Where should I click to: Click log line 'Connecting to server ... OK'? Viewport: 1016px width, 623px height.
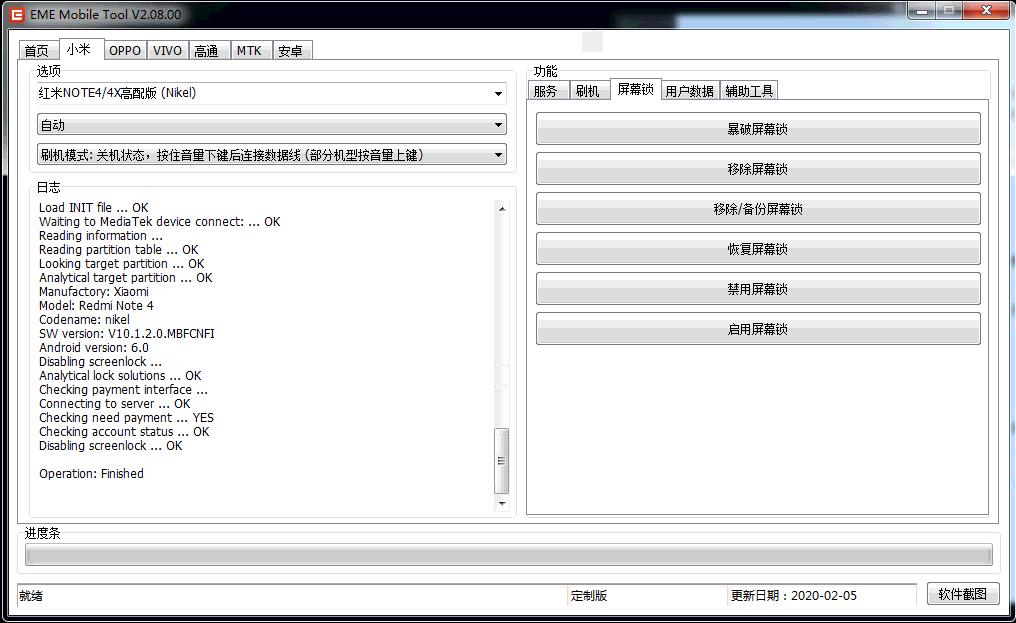[x=115, y=404]
